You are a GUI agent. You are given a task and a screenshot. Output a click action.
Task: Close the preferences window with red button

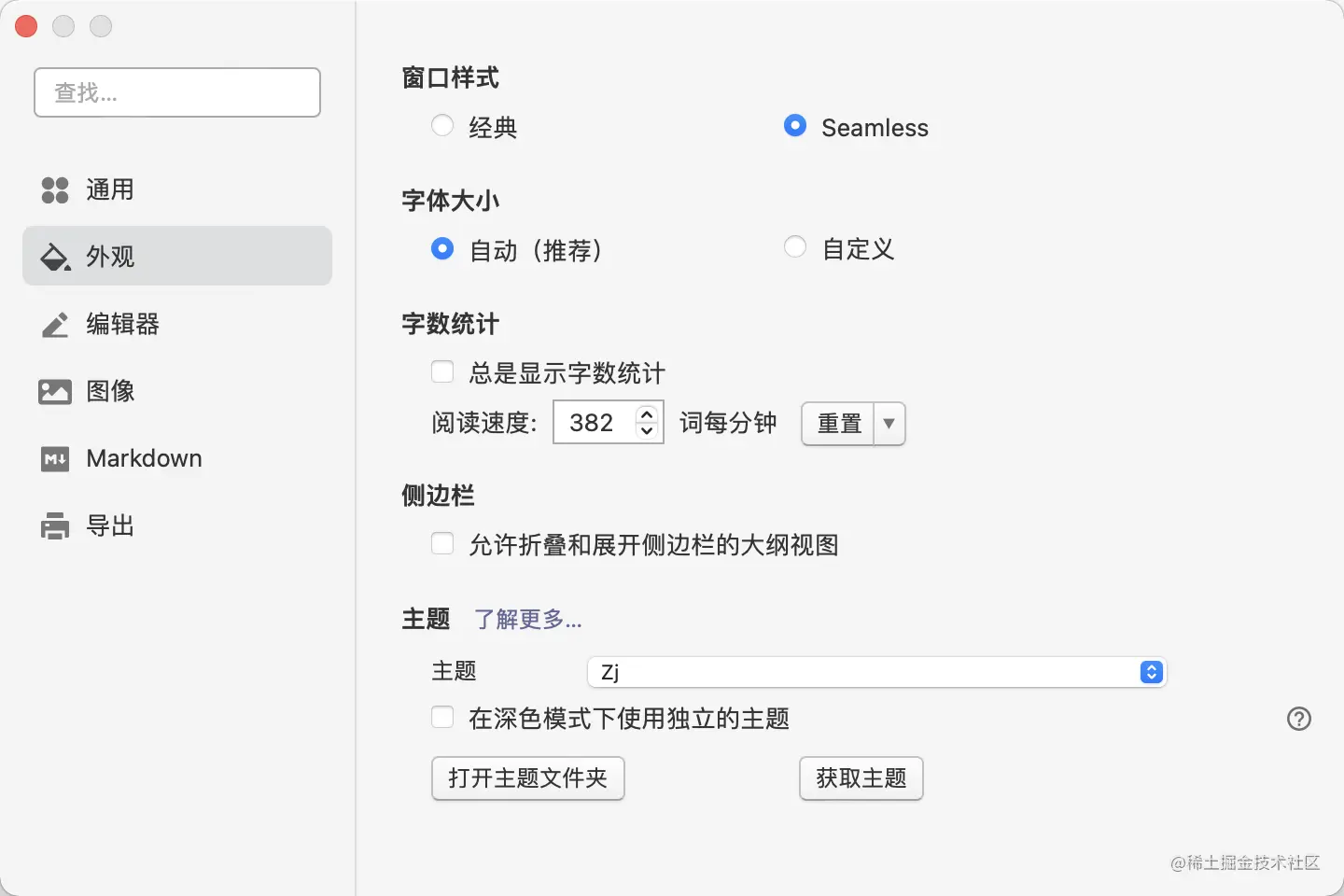pos(27,26)
